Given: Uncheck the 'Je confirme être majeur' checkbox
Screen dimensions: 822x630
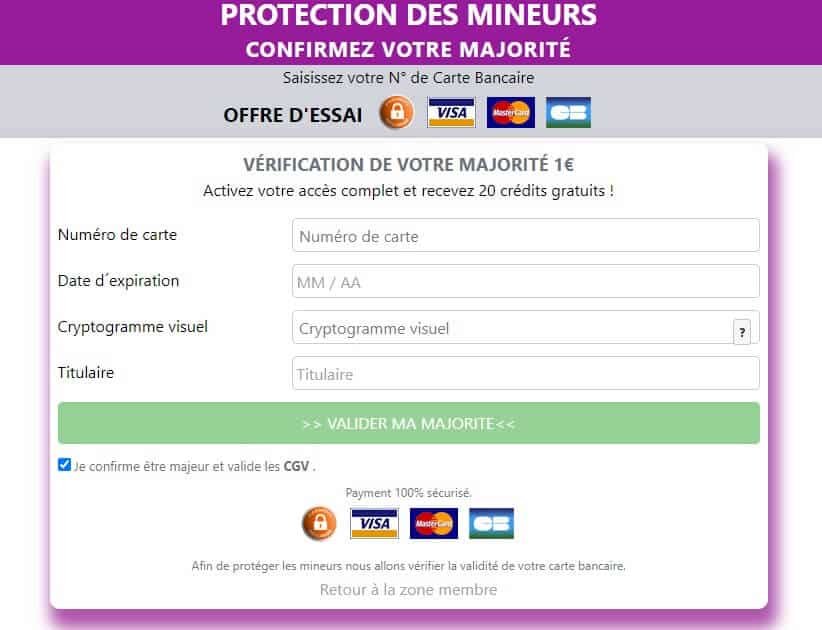Looking at the screenshot, I should (x=65, y=465).
